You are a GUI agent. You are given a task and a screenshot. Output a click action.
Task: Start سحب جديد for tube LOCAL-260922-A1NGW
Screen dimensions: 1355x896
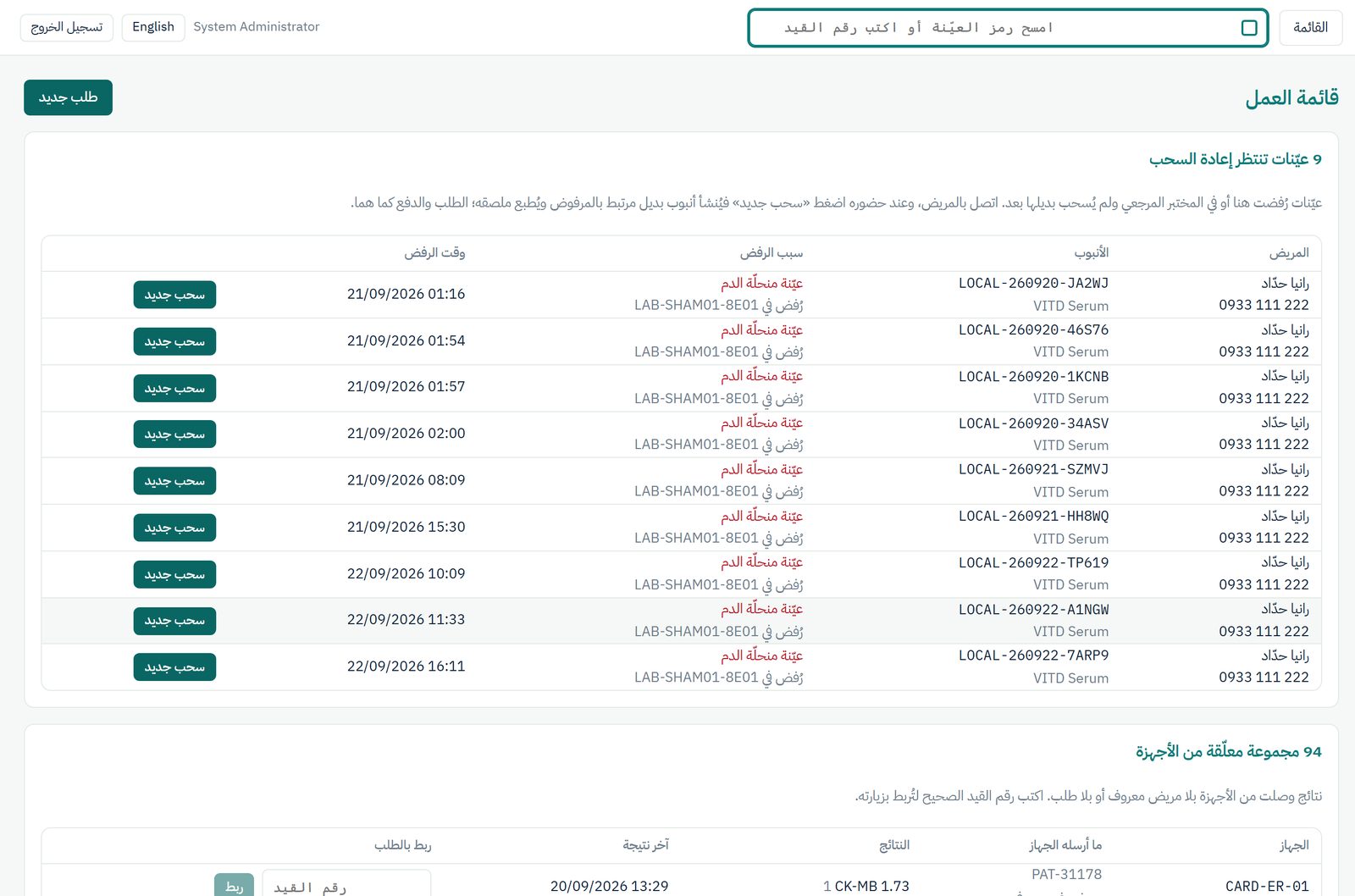pyautogui.click(x=174, y=621)
